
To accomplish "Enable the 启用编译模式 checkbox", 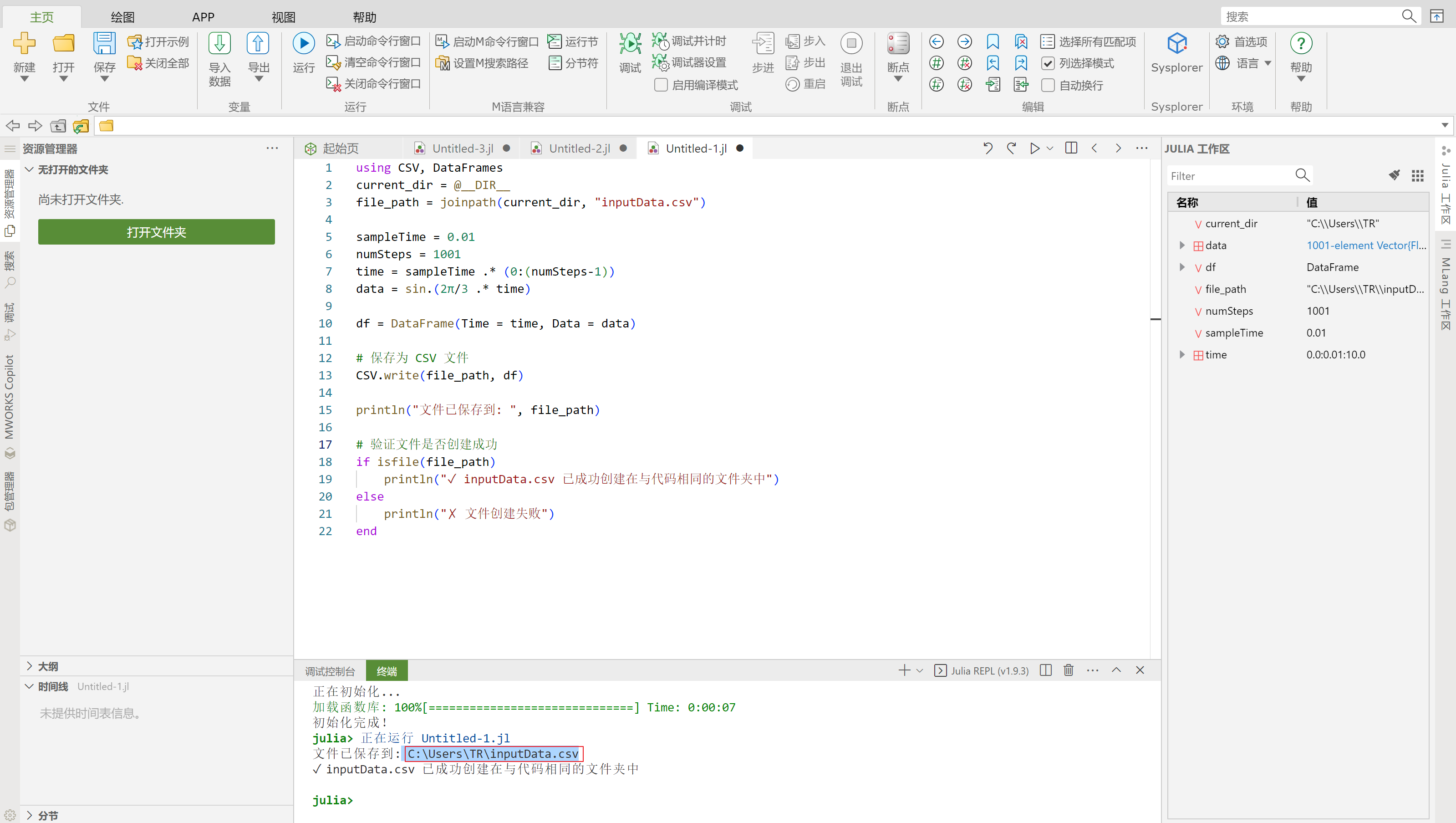I will pyautogui.click(x=661, y=85).
